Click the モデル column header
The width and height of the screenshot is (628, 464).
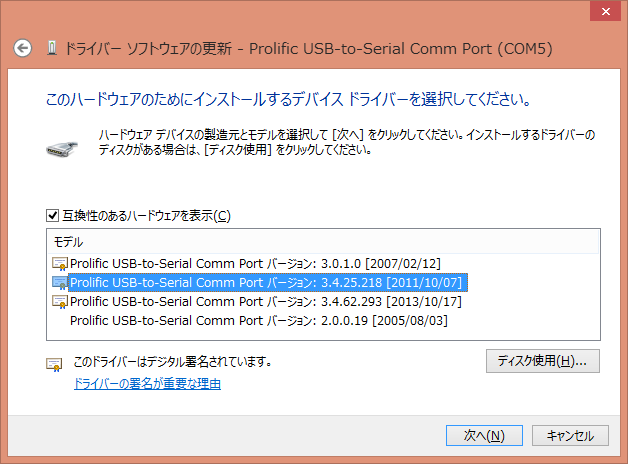(69, 241)
